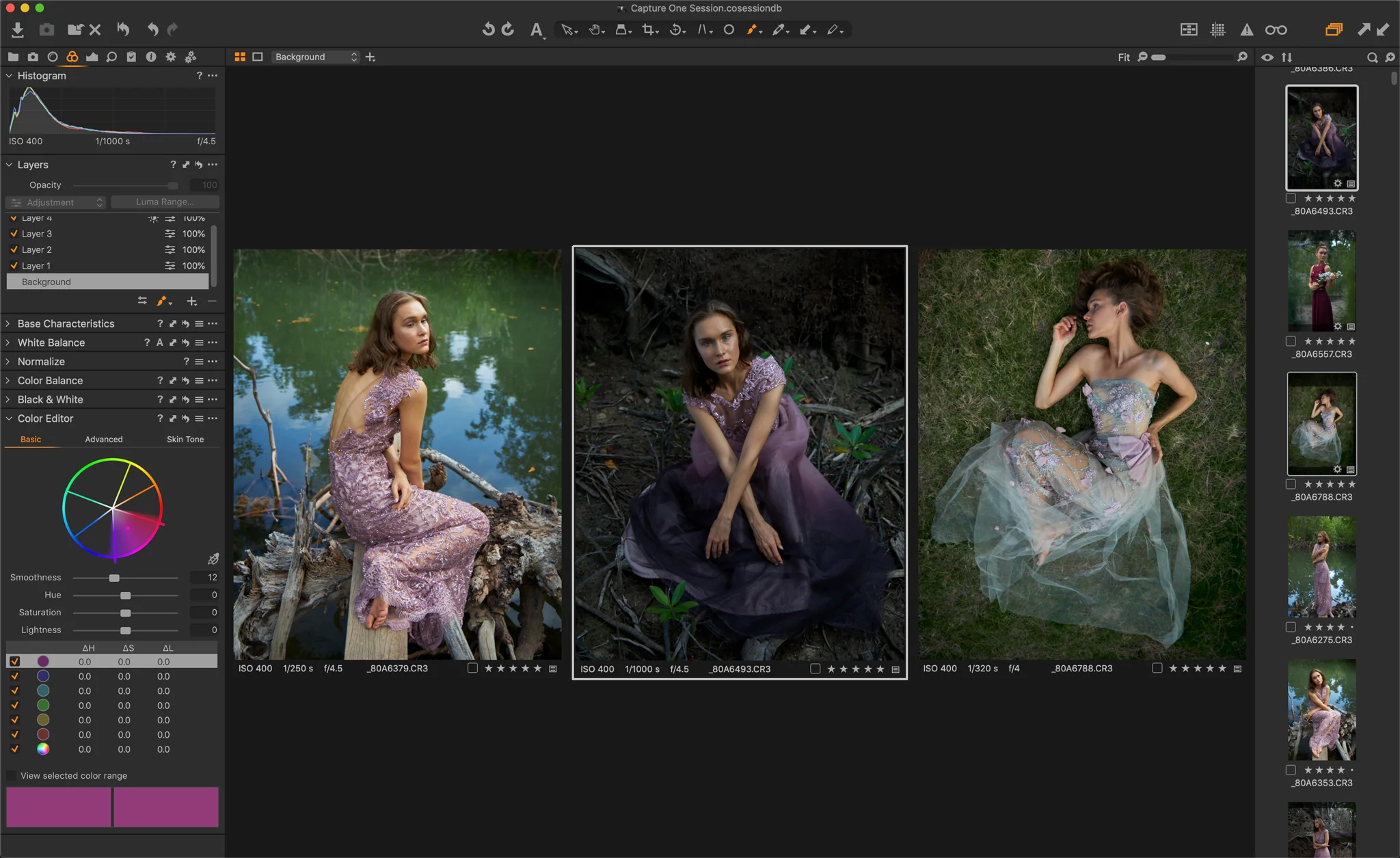Select the Crop tool
The height and width of the screenshot is (858, 1400).
(649, 29)
